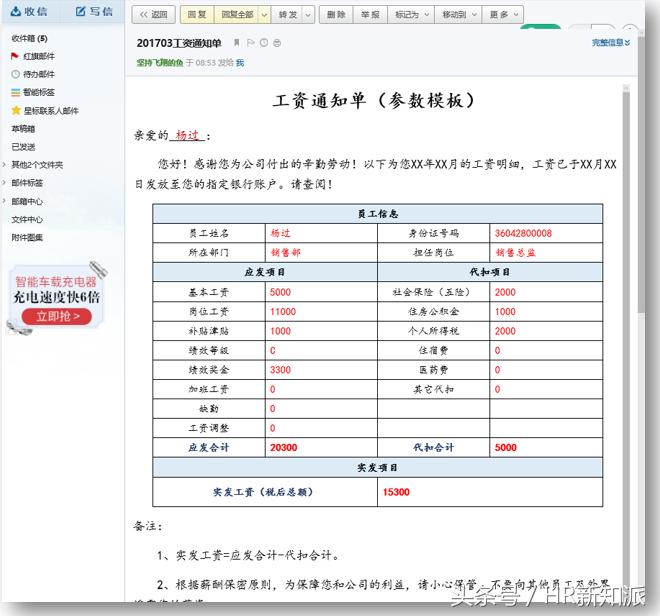
Task: Click the red flag icon in sidebar
Action: click(x=15, y=56)
